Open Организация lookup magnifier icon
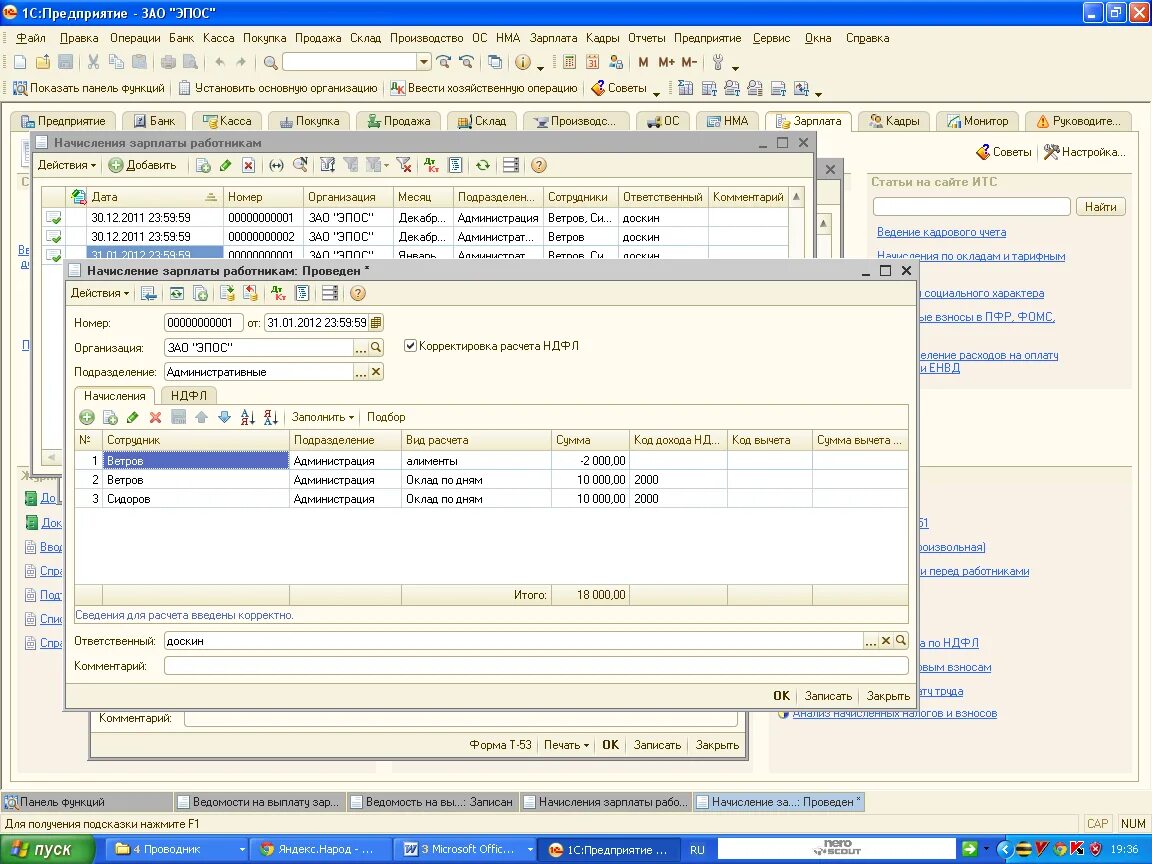The image size is (1152, 864). point(376,348)
